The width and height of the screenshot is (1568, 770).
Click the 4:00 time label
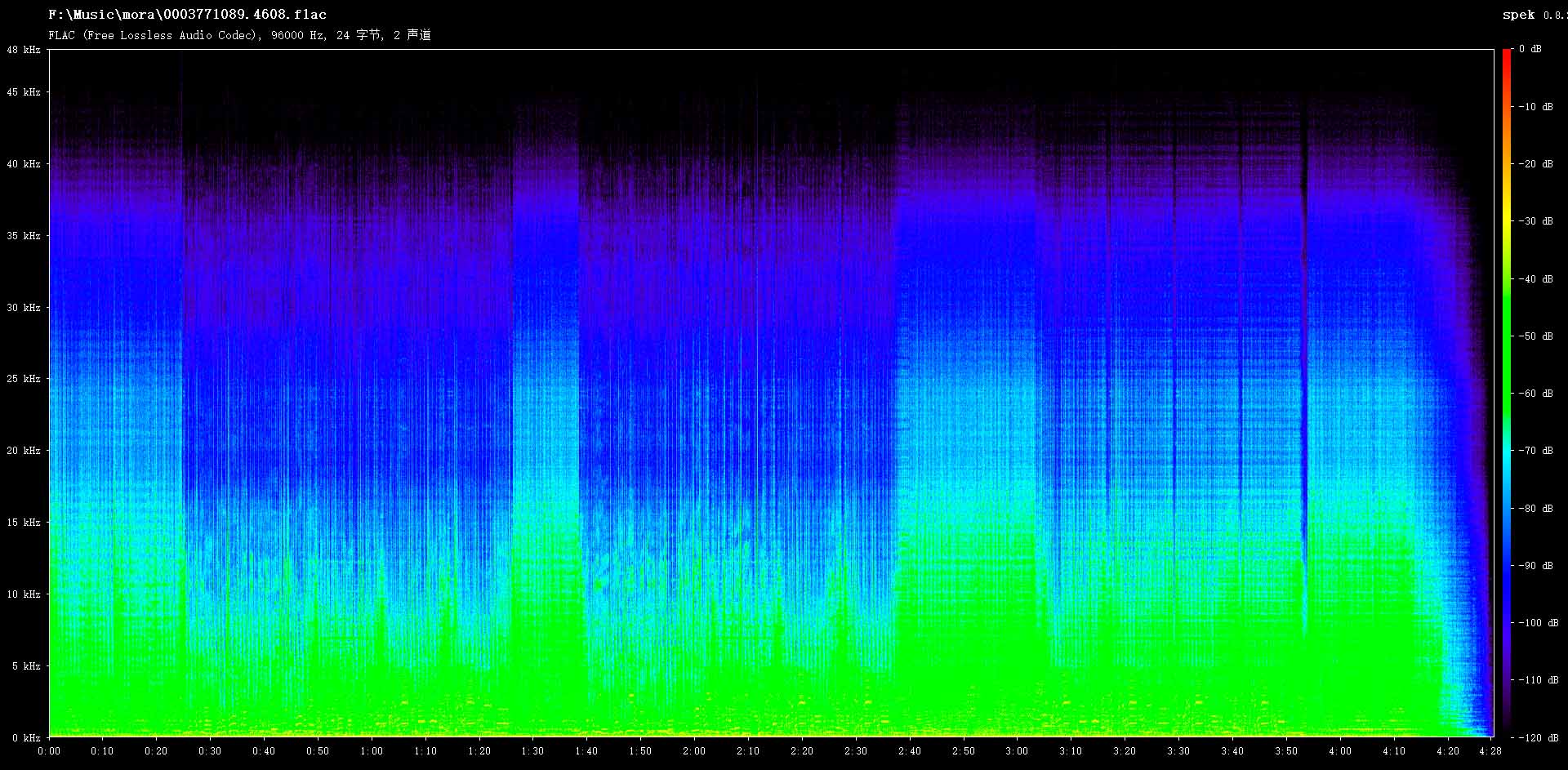pos(1339,751)
